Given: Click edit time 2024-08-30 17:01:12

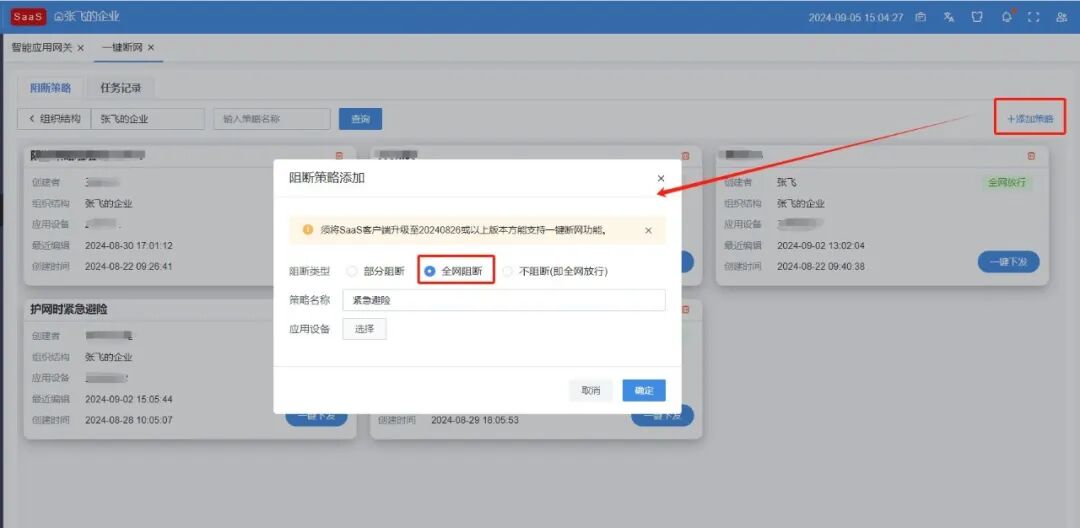Looking at the screenshot, I should (x=129, y=245).
